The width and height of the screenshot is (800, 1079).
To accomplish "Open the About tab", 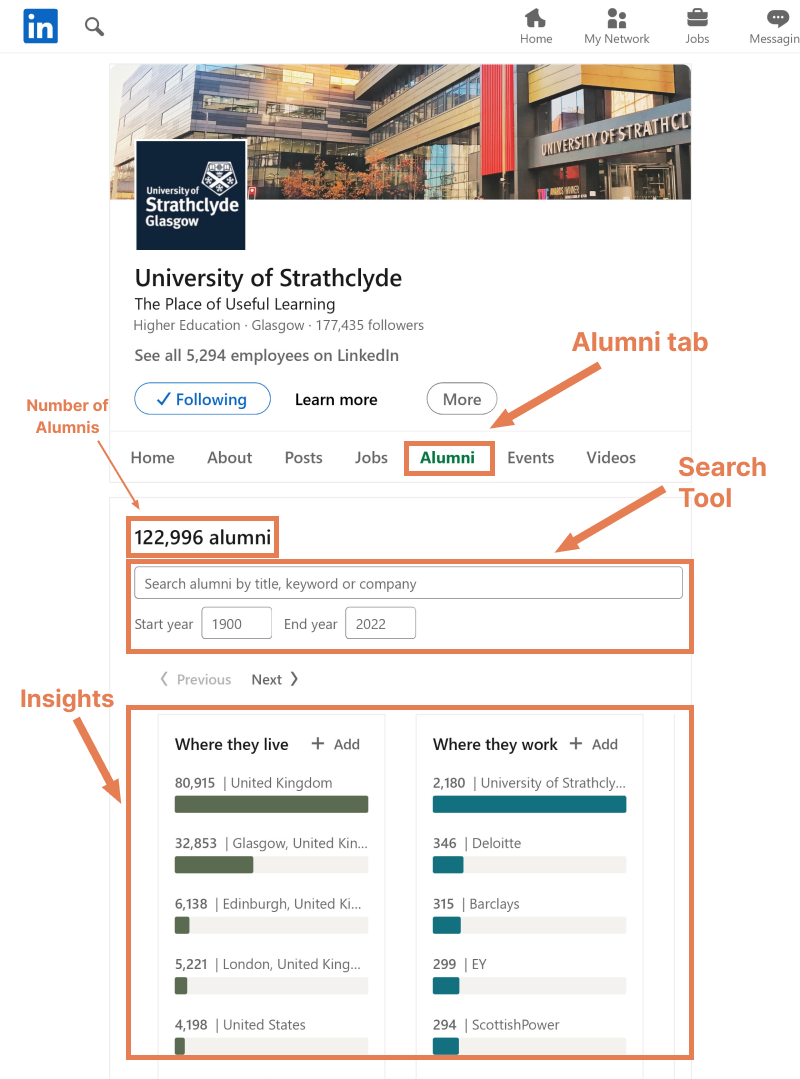I will pos(229,457).
